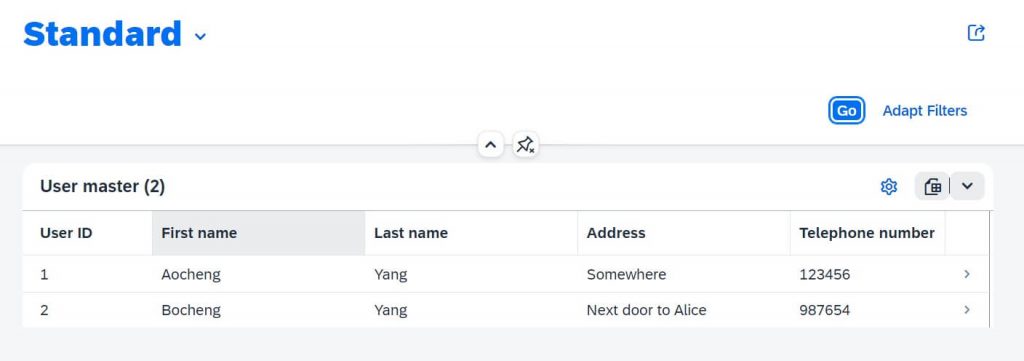Viewport: 1024px width, 361px height.
Task: Click the Last name column header
Action: coord(472,233)
